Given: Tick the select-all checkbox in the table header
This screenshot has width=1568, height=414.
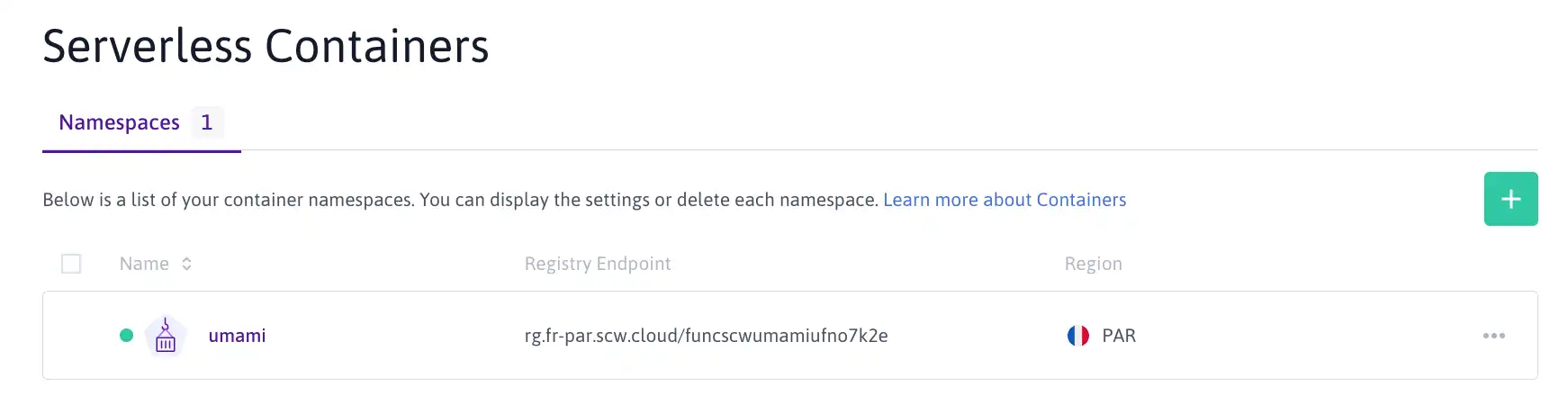Looking at the screenshot, I should pyautogui.click(x=71, y=264).
